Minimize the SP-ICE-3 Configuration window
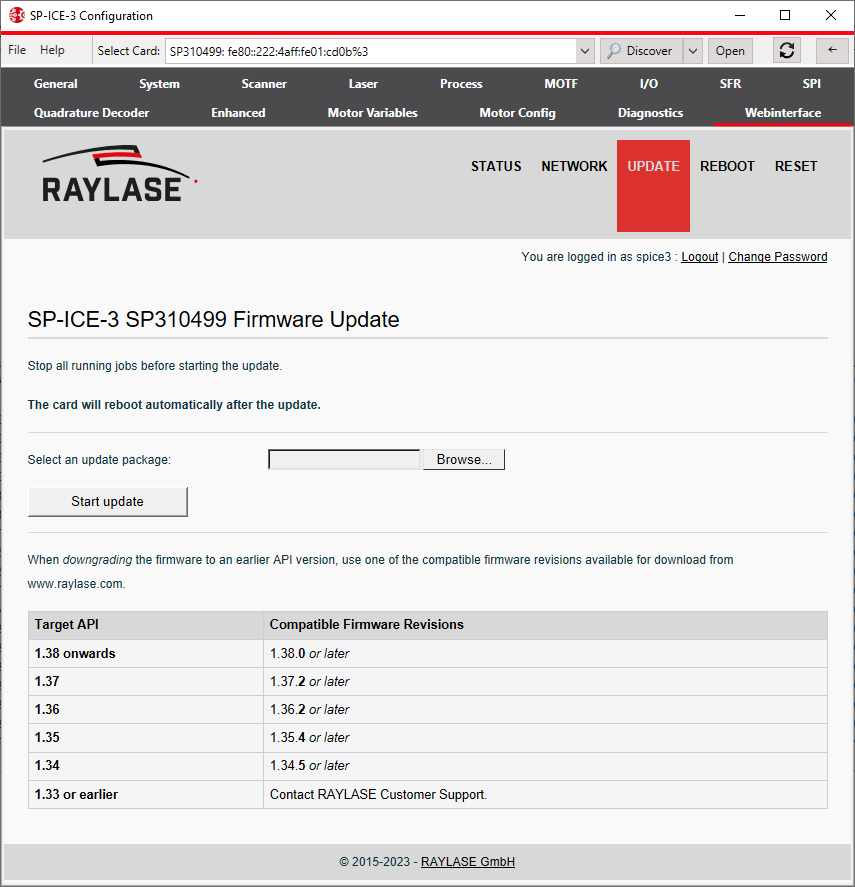The height and width of the screenshot is (887, 855). tap(740, 15)
